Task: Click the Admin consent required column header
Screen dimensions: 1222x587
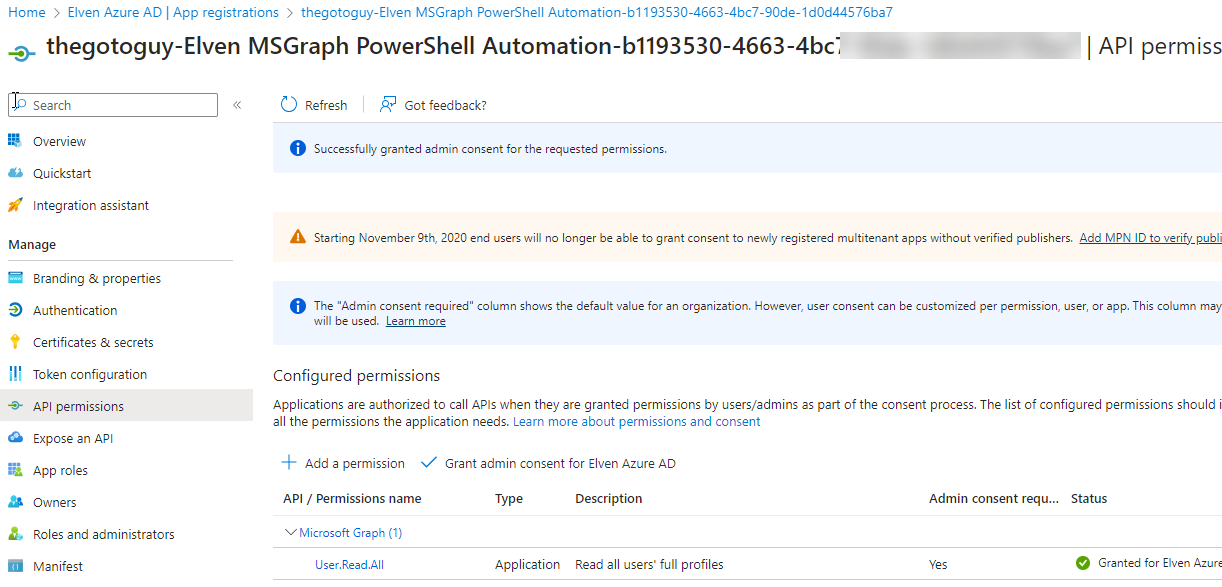Action: click(993, 498)
